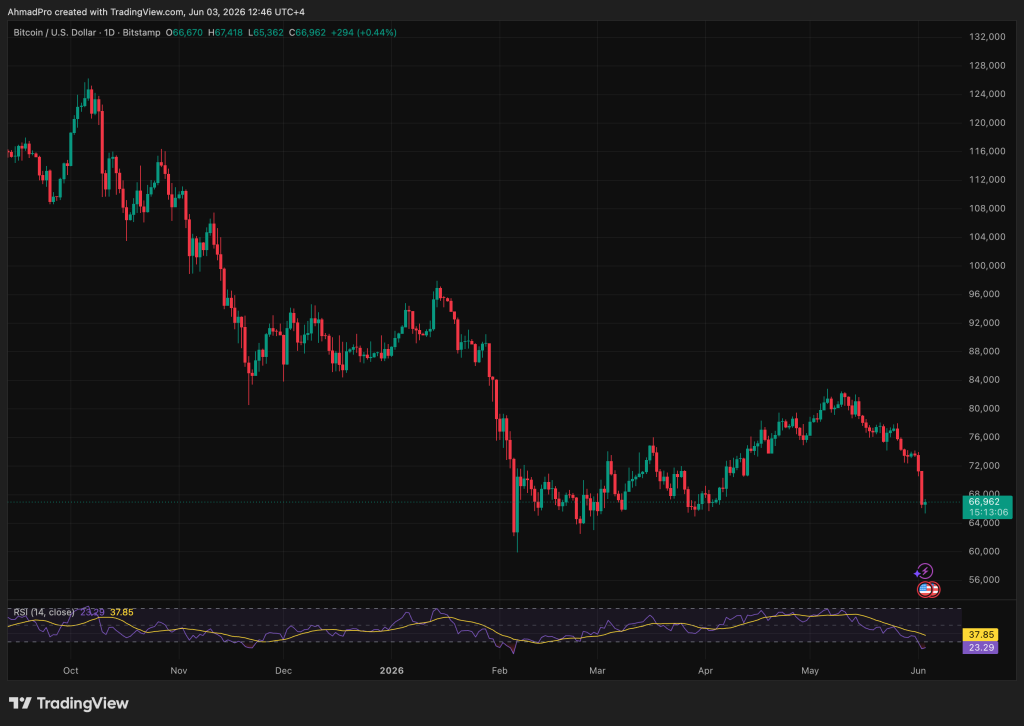This screenshot has width=1024, height=726.
Task: Select the Feb marker on the time axis
Action: coord(499,671)
